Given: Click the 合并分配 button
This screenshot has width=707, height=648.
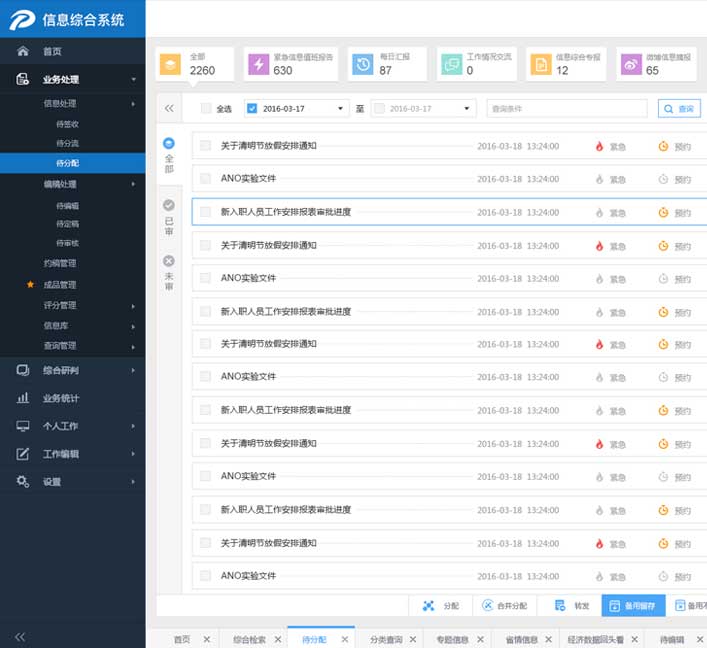Looking at the screenshot, I should click(505, 606).
